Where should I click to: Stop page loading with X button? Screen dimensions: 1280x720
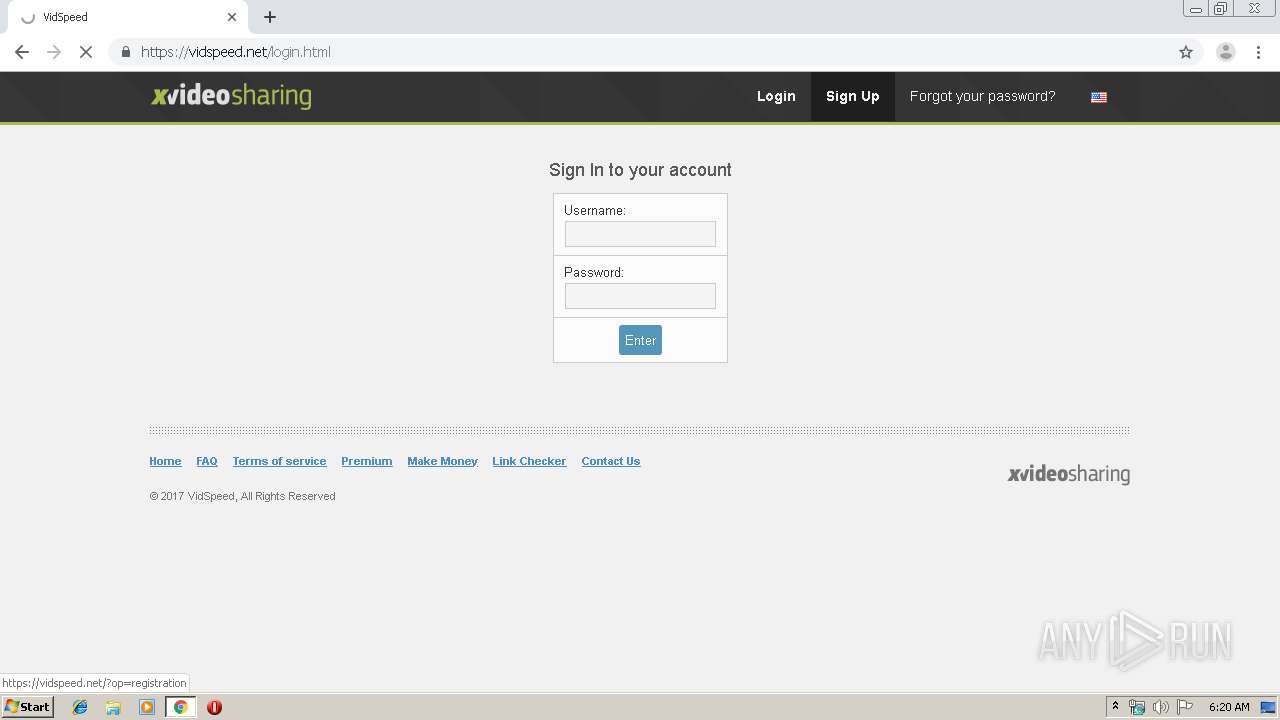tap(86, 52)
